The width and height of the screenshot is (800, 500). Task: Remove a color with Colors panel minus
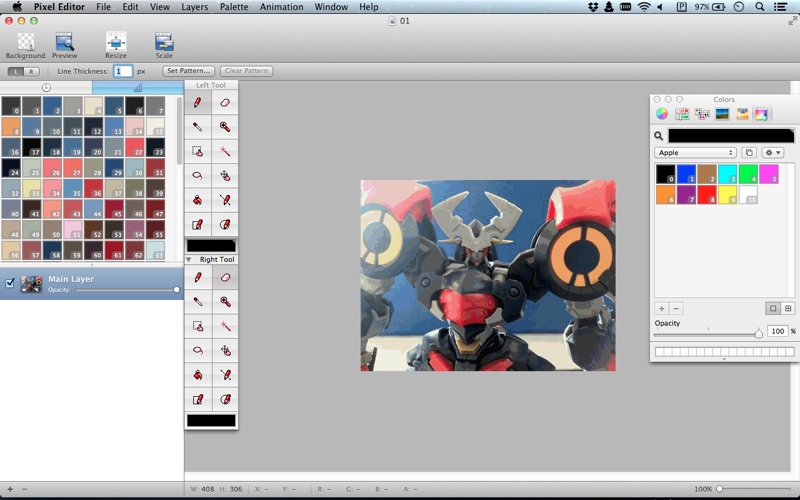tap(676, 308)
